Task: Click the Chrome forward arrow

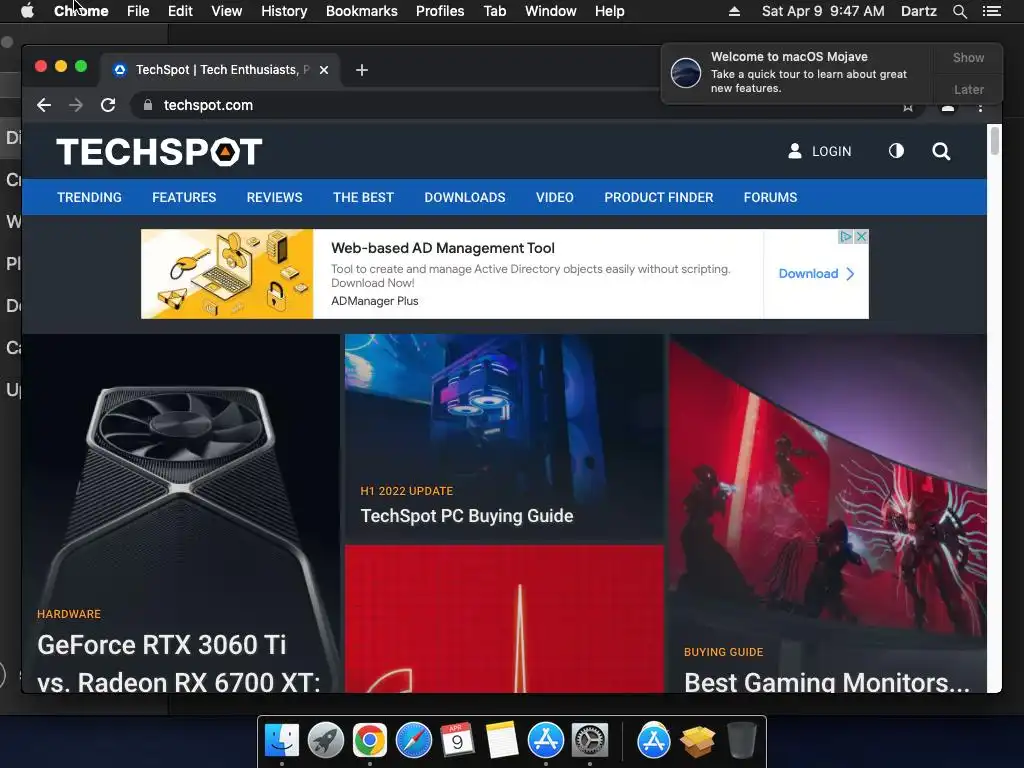Action: tap(76, 105)
